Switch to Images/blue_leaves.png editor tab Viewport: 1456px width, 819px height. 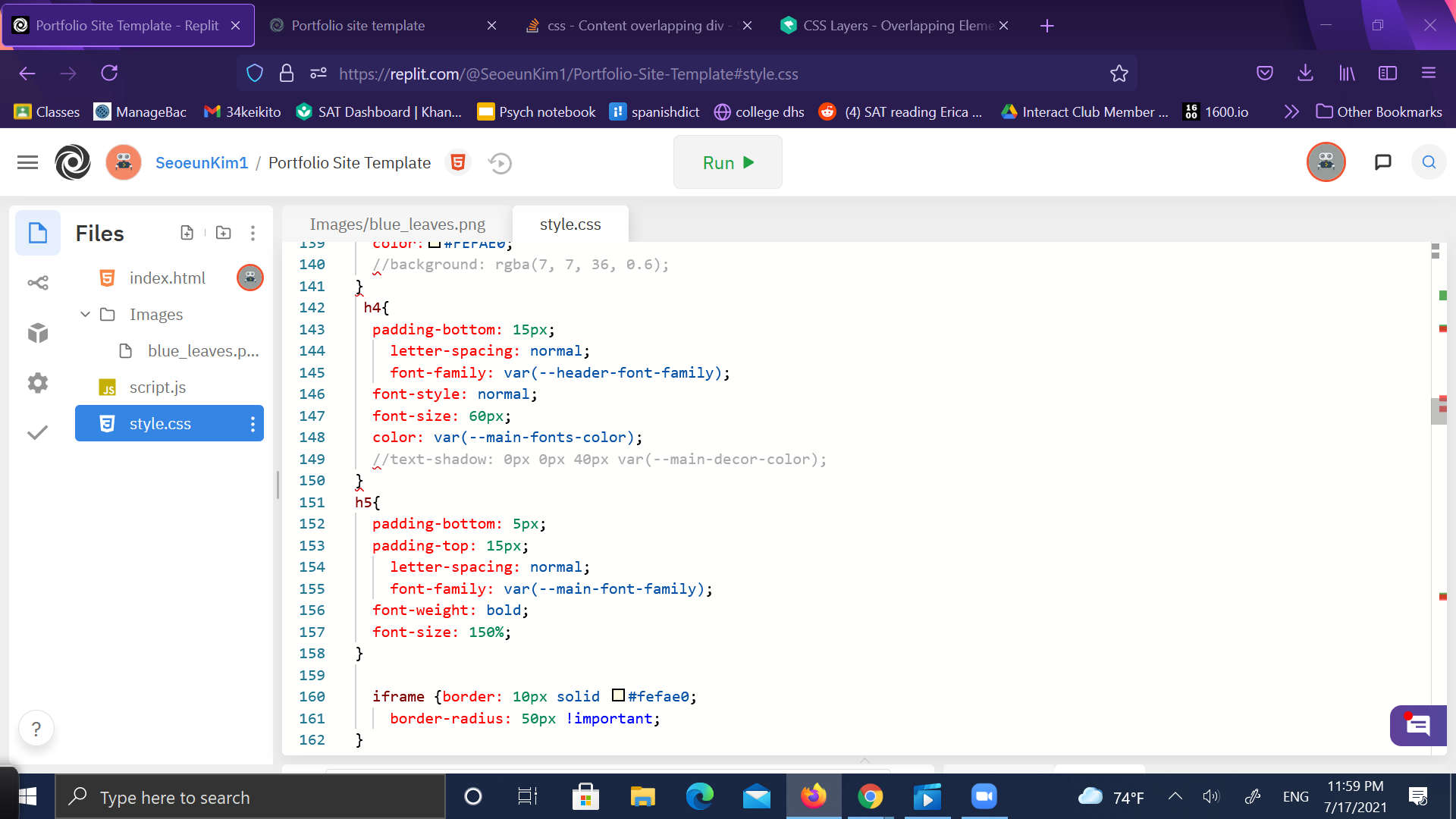[397, 224]
